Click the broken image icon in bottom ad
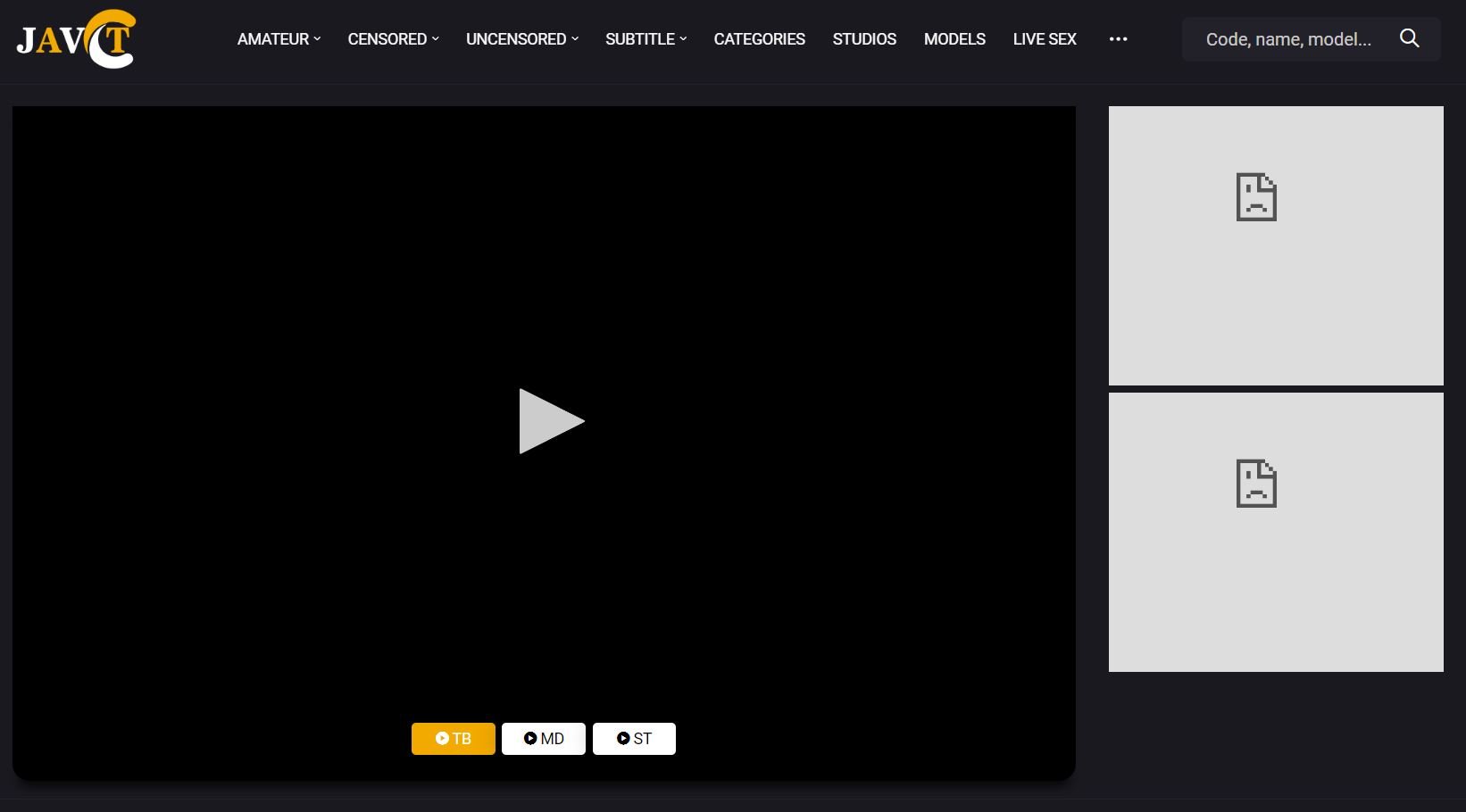The height and width of the screenshot is (812, 1466). [x=1255, y=484]
